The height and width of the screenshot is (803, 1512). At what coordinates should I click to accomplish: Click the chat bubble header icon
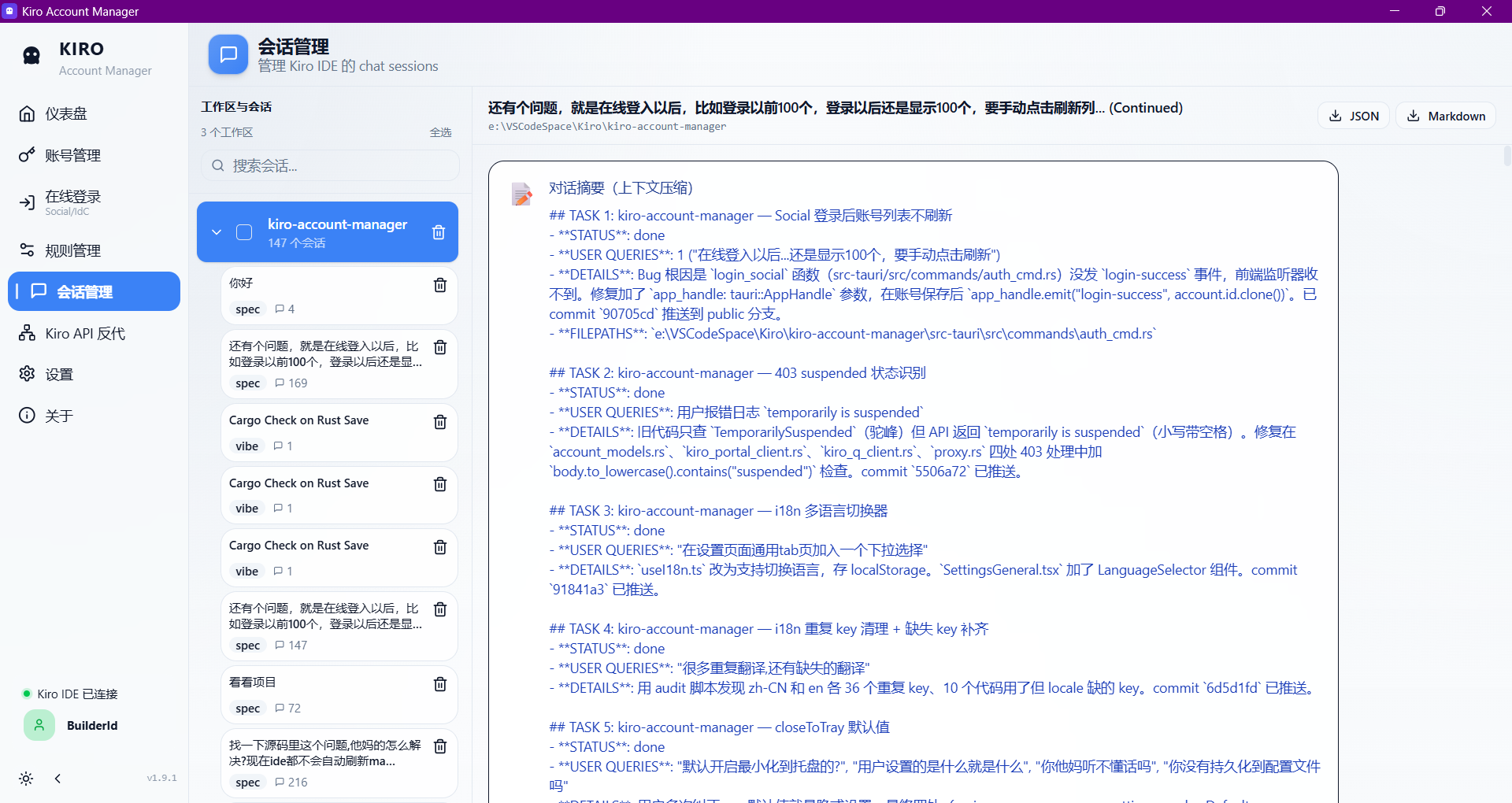(228, 54)
